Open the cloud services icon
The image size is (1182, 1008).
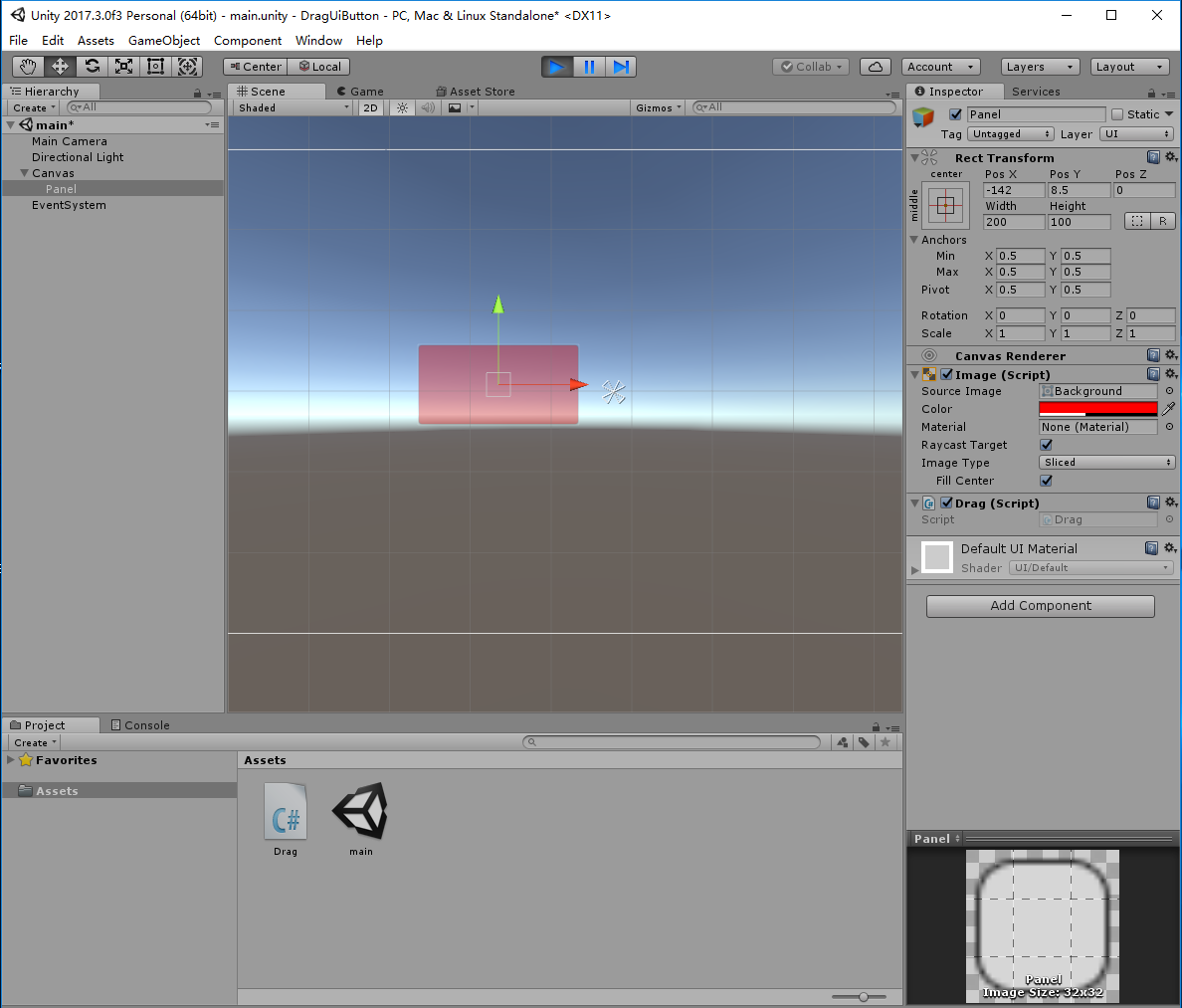876,67
